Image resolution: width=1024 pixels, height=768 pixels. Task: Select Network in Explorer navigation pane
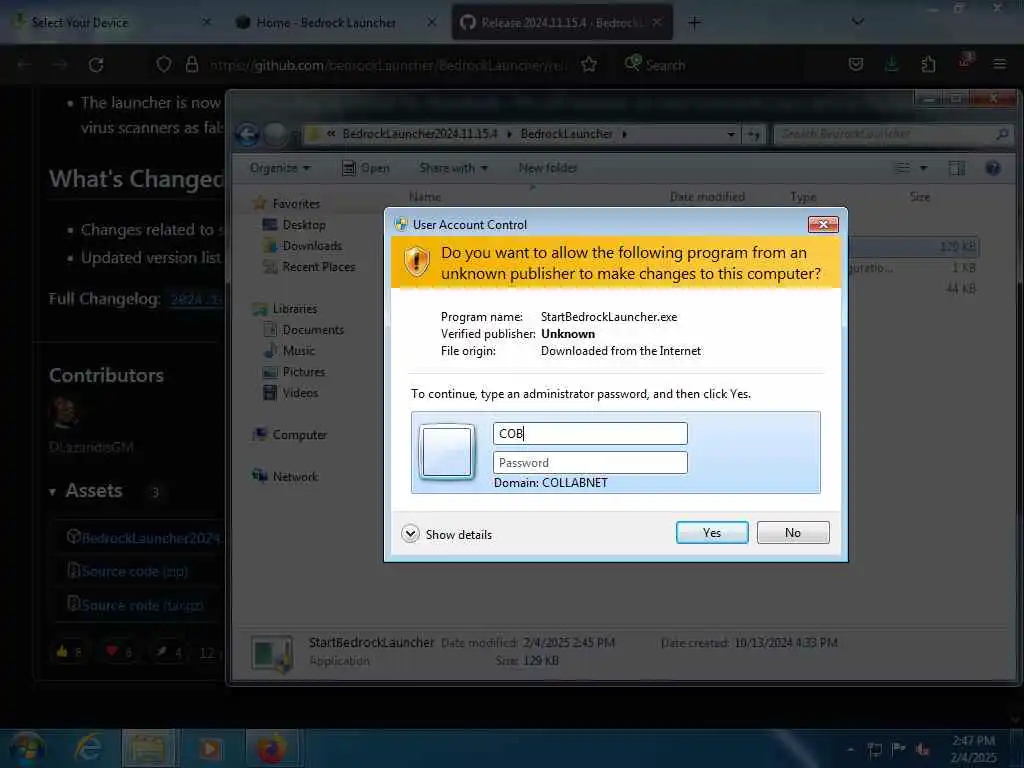[x=295, y=477]
